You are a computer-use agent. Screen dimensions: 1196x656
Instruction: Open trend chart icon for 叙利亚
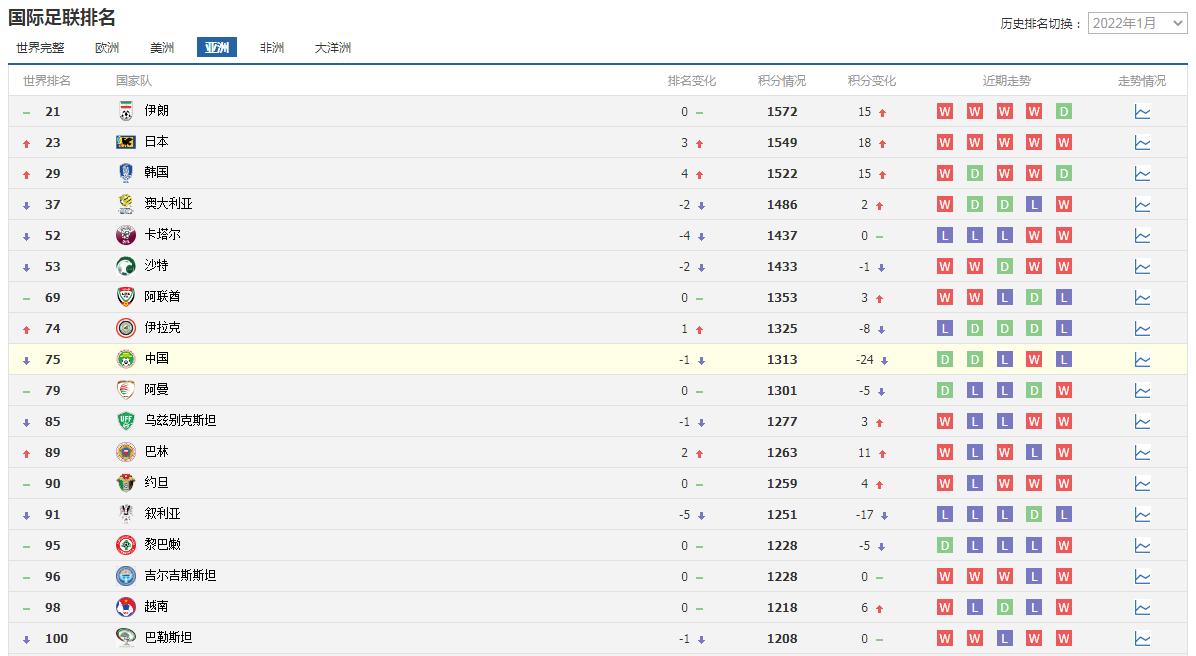(x=1142, y=515)
